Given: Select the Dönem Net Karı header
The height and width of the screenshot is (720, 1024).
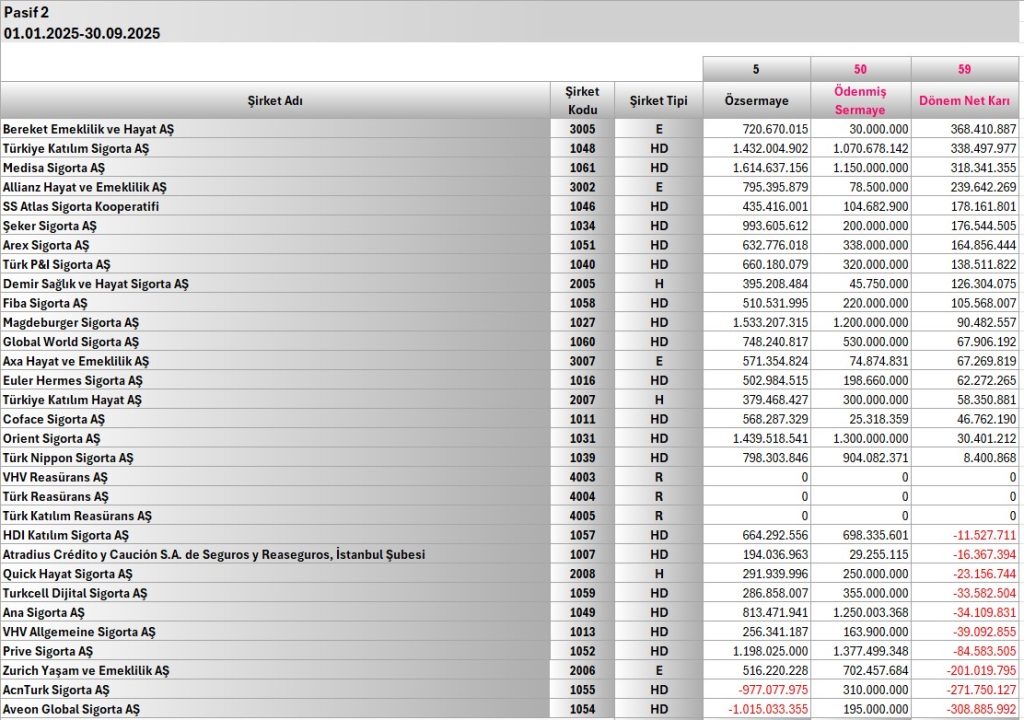Looking at the screenshot, I should click(966, 101).
